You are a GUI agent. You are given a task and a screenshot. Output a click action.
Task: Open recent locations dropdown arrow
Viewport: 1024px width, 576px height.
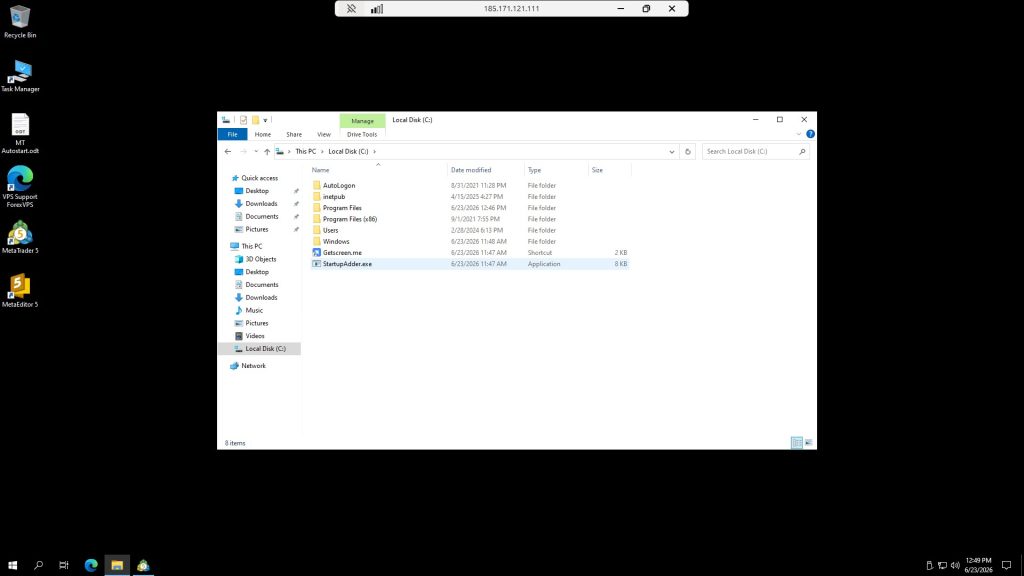point(255,152)
